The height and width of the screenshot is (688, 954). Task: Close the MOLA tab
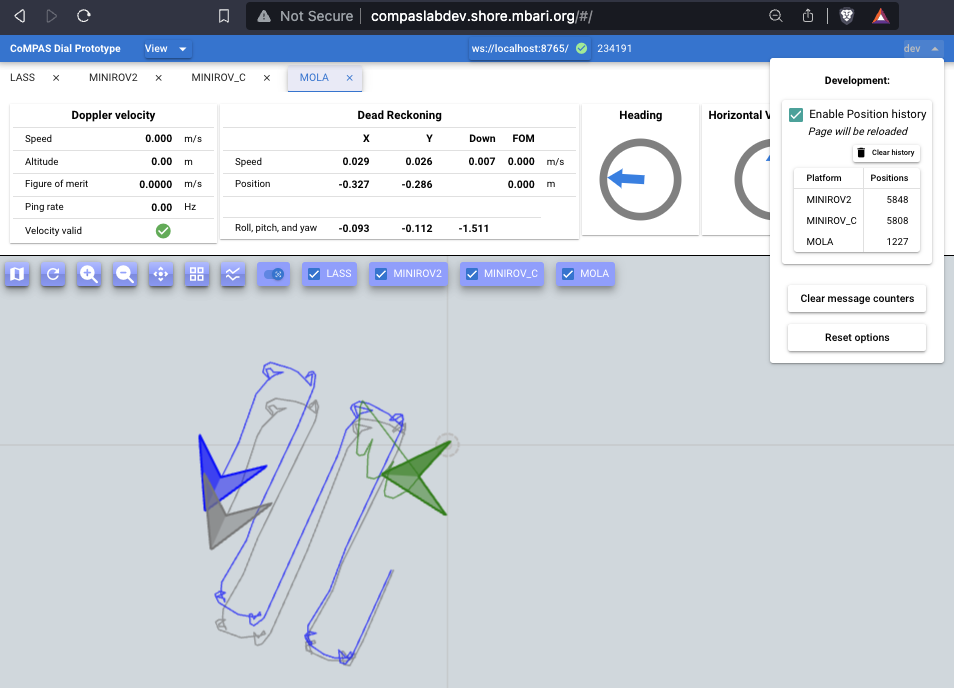pos(350,78)
